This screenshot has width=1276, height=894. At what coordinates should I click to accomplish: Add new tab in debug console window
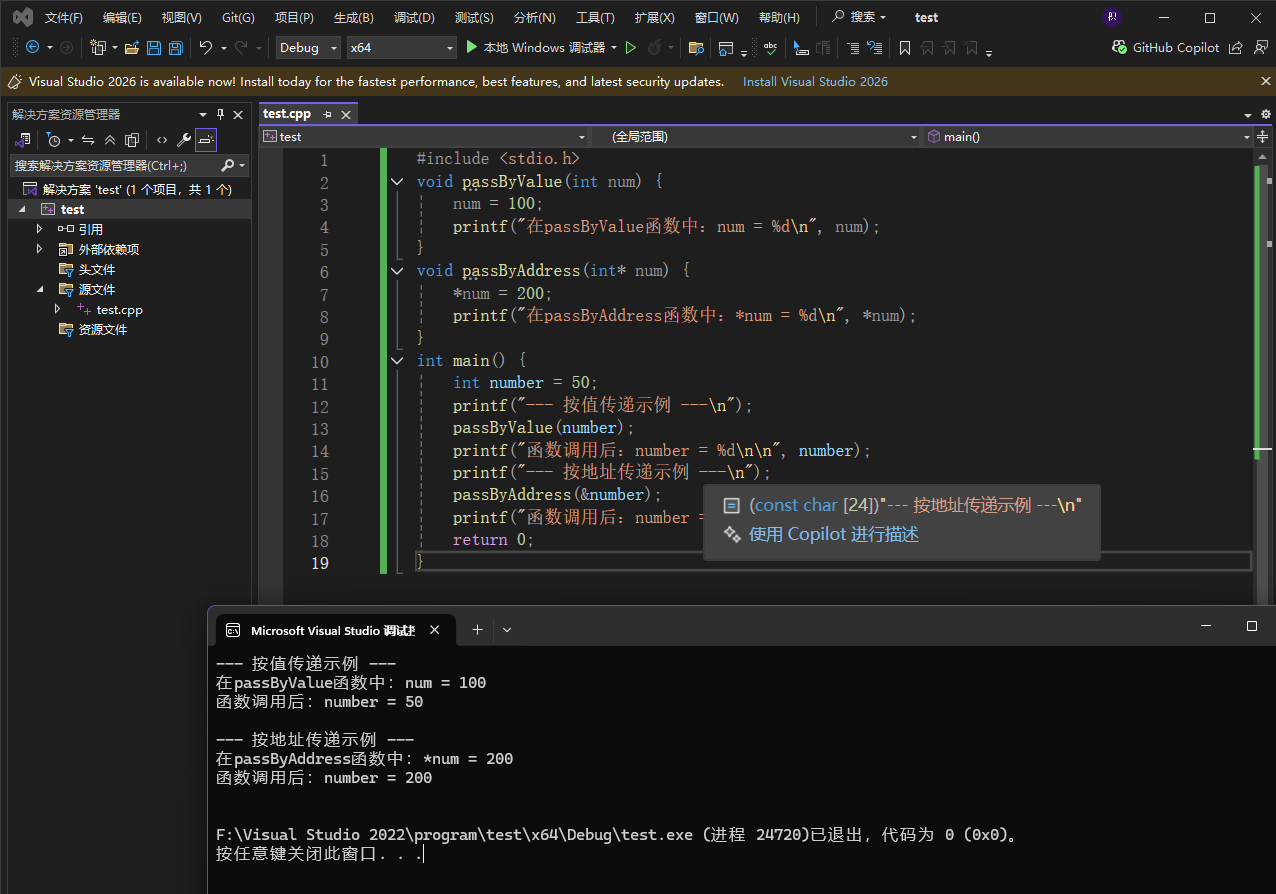(477, 629)
